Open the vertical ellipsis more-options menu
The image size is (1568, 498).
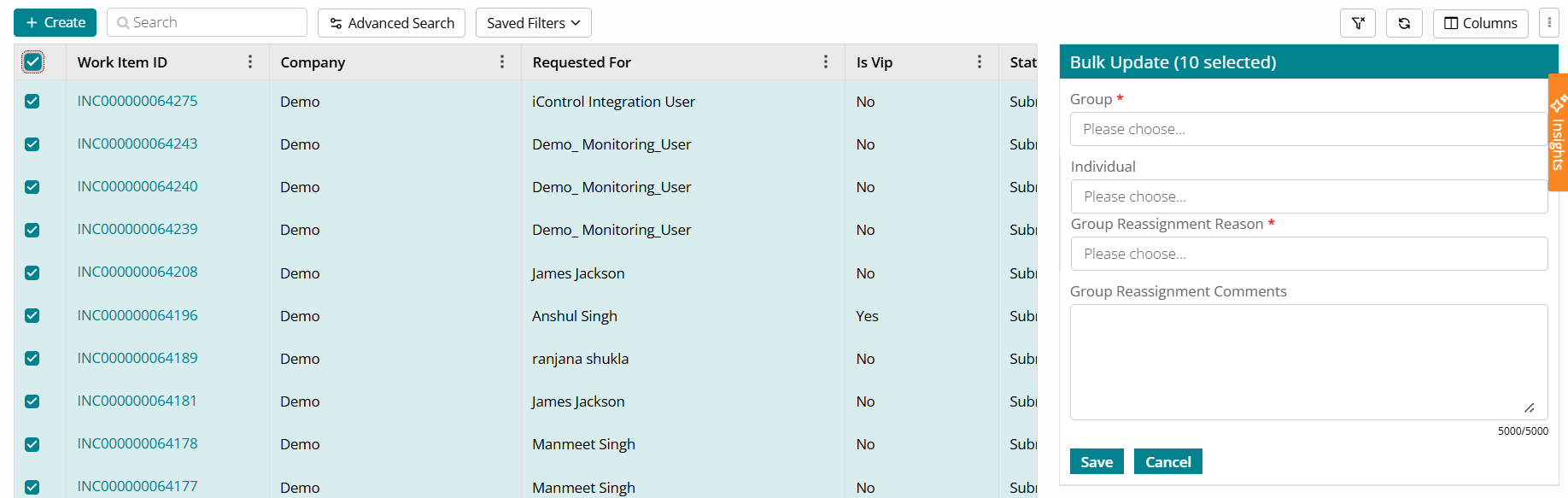tap(1548, 23)
